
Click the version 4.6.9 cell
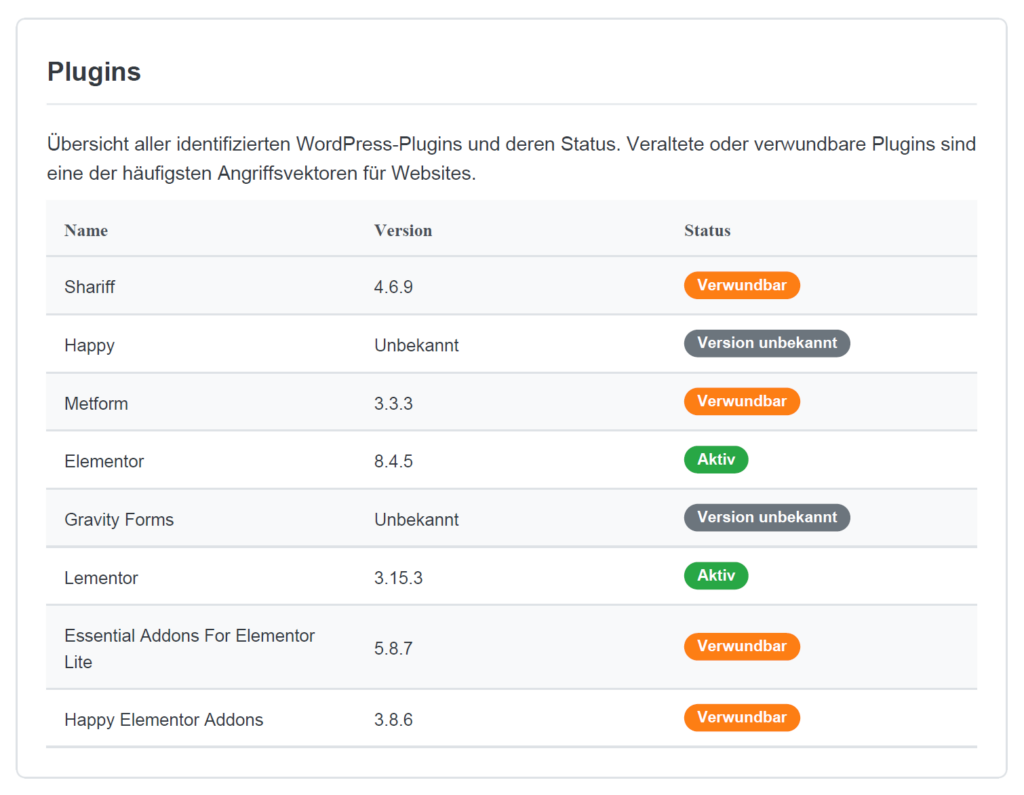click(393, 287)
